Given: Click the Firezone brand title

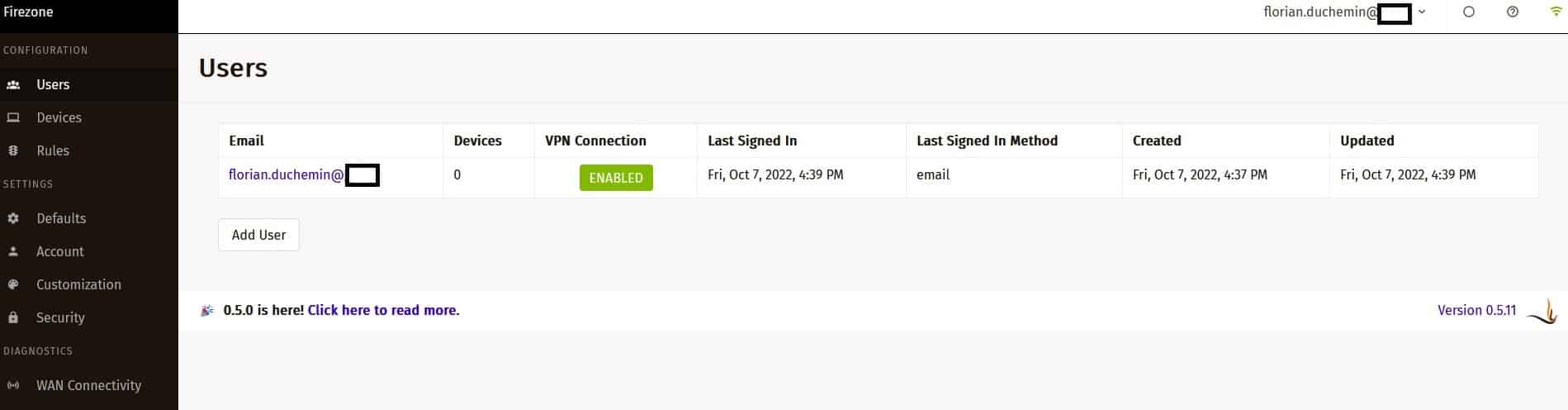Looking at the screenshot, I should click(x=29, y=12).
